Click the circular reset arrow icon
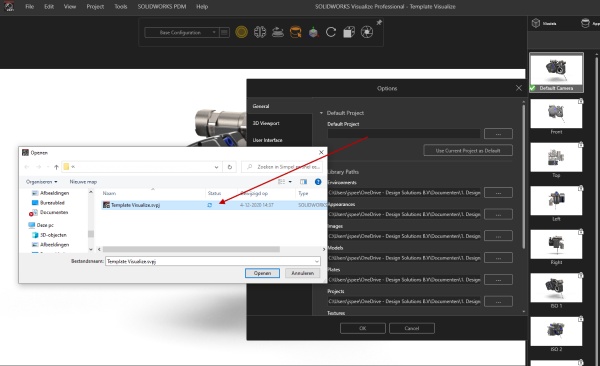 coord(331,32)
